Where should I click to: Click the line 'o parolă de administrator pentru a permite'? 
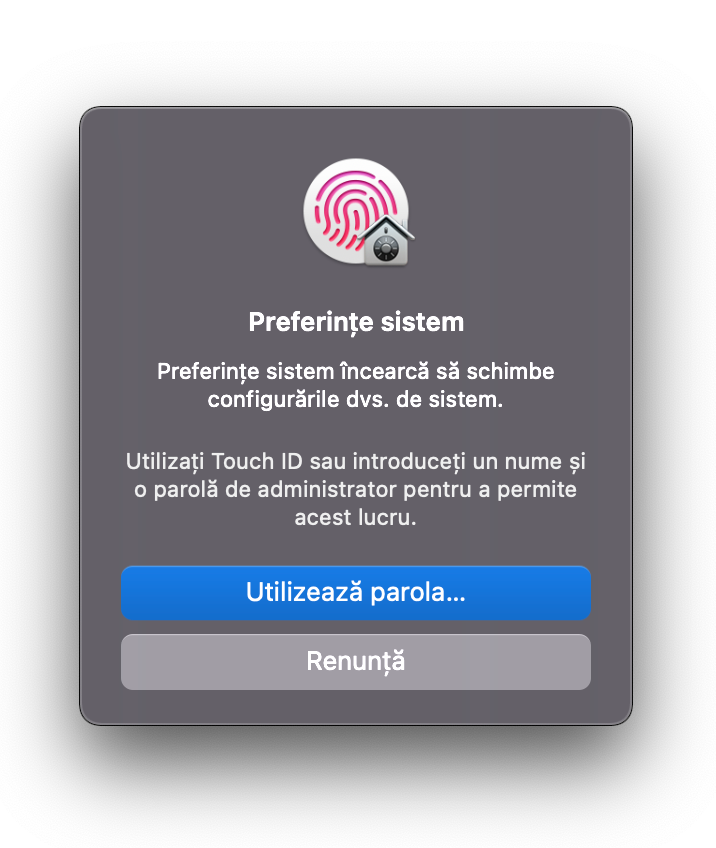[355, 490]
